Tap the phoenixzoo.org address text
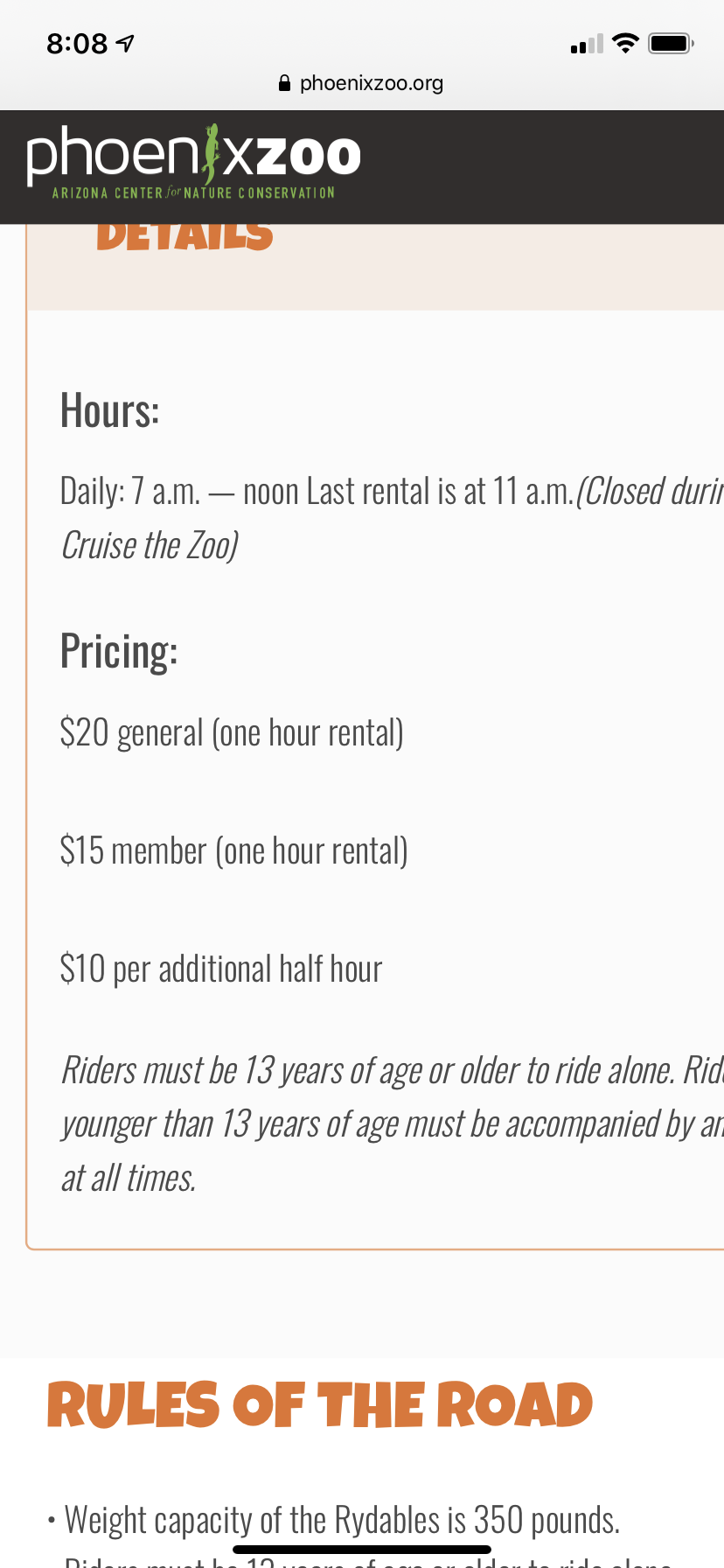Screen dimensions: 724x1568 pos(371,83)
